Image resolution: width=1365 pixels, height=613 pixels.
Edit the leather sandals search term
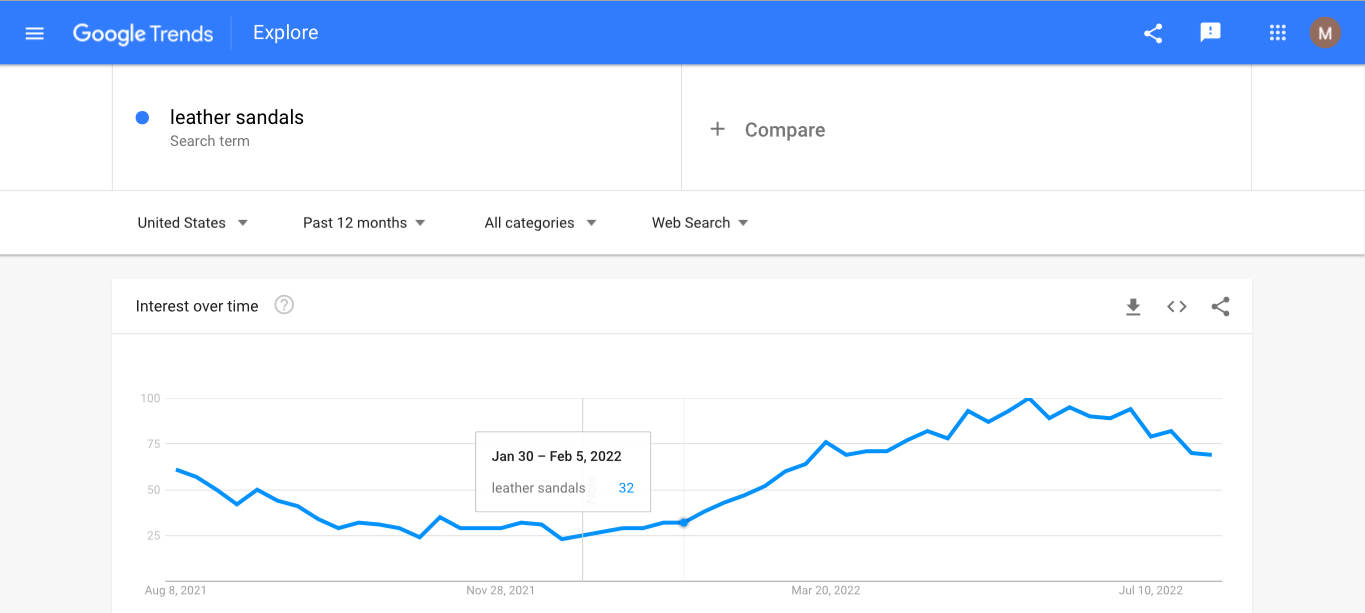(237, 118)
